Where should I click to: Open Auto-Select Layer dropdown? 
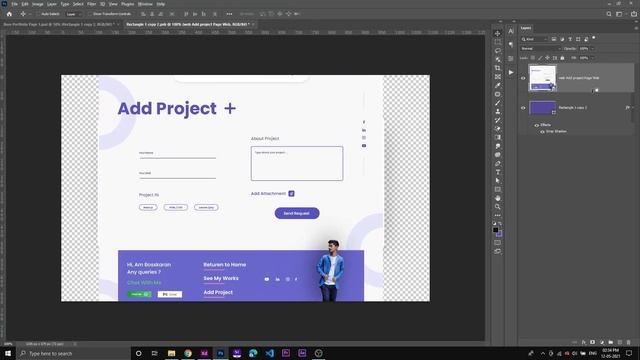(73, 14)
